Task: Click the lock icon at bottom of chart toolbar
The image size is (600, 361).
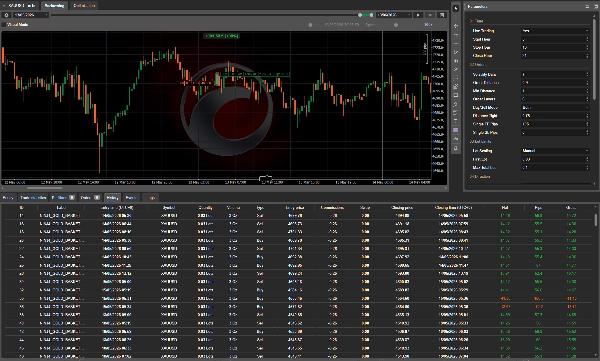Action: (x=455, y=148)
